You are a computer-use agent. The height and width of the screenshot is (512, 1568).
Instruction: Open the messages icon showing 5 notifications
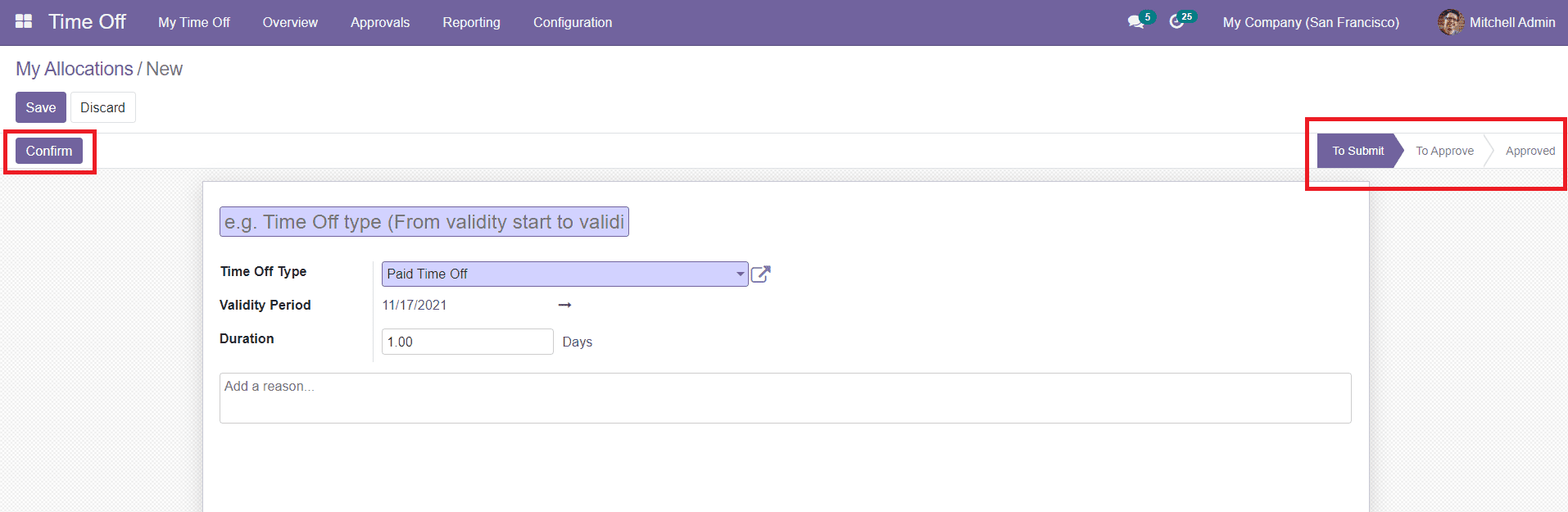click(1137, 22)
